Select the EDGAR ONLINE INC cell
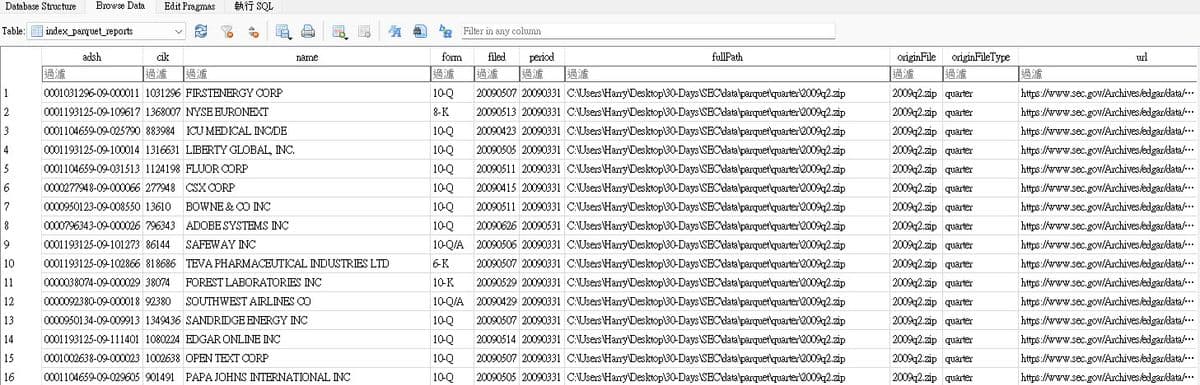The width and height of the screenshot is (1200, 385). pos(306,339)
